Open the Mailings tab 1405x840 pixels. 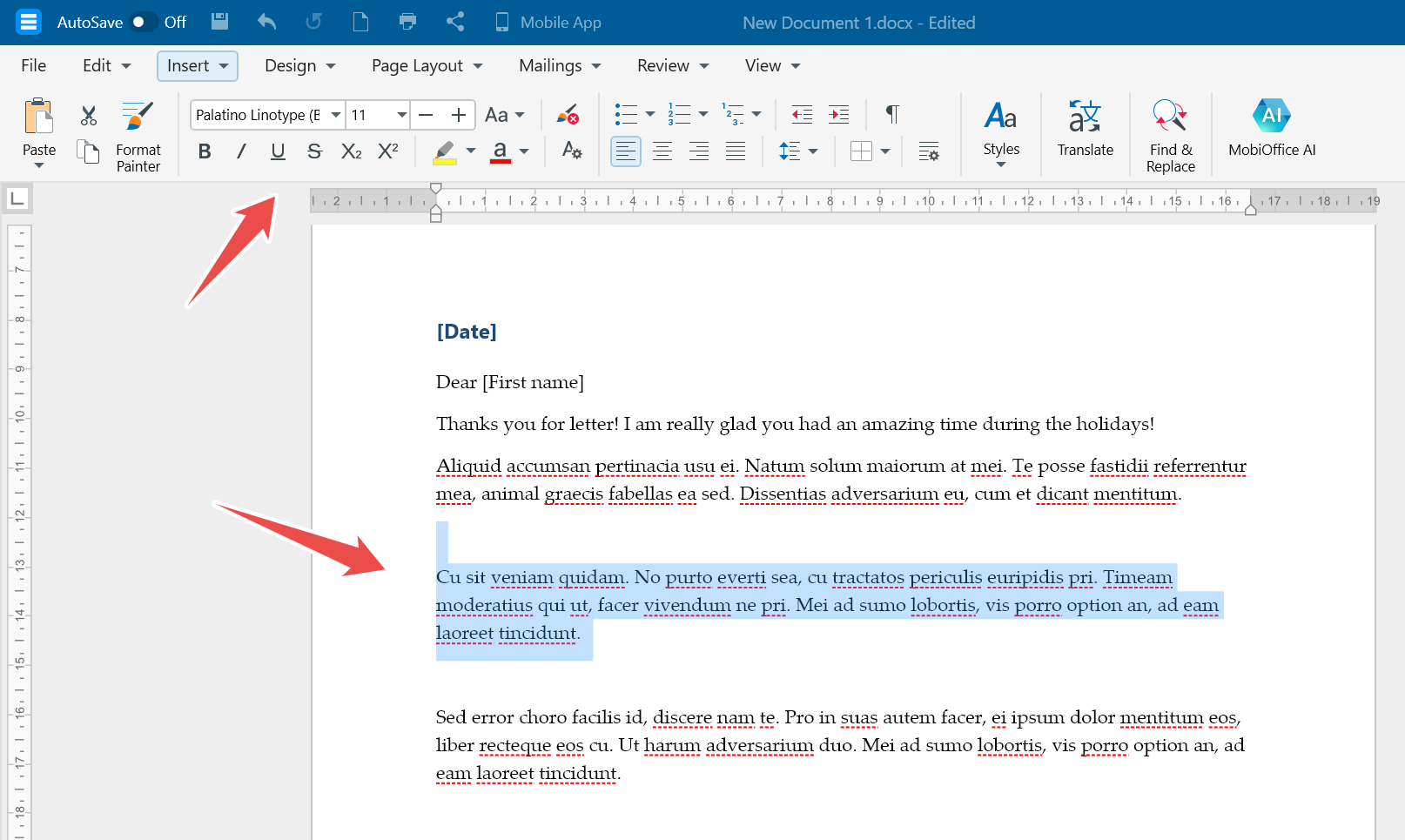click(x=560, y=65)
